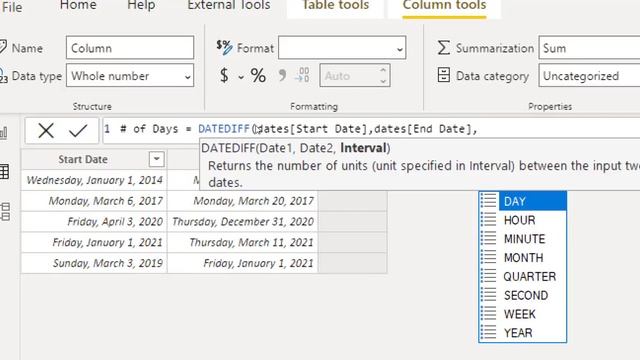
Task: Click cell Wednesday, January 1, 2014
Action: point(94,180)
